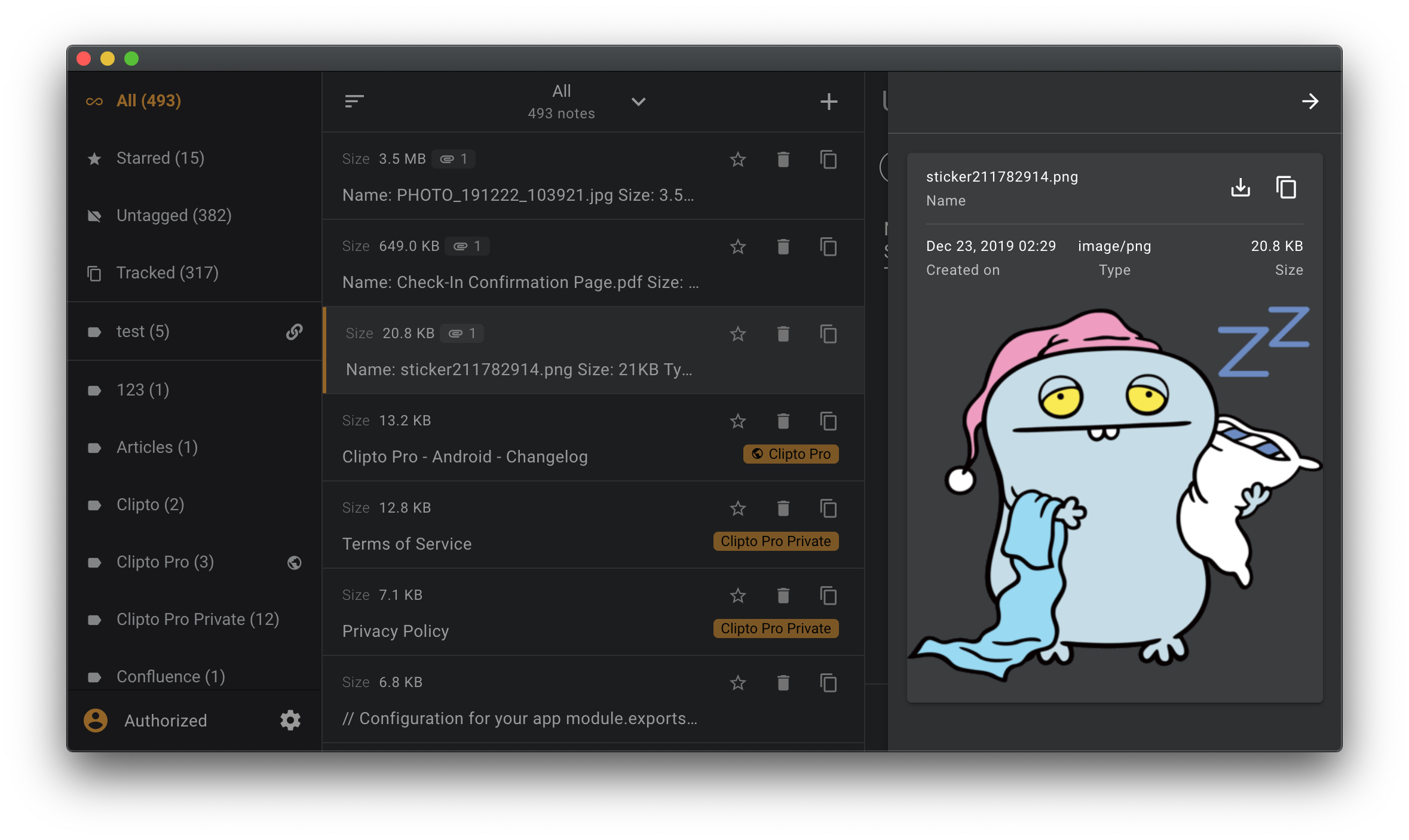
Task: Copy the sticker211782914.png attachment
Action: [x=1286, y=188]
